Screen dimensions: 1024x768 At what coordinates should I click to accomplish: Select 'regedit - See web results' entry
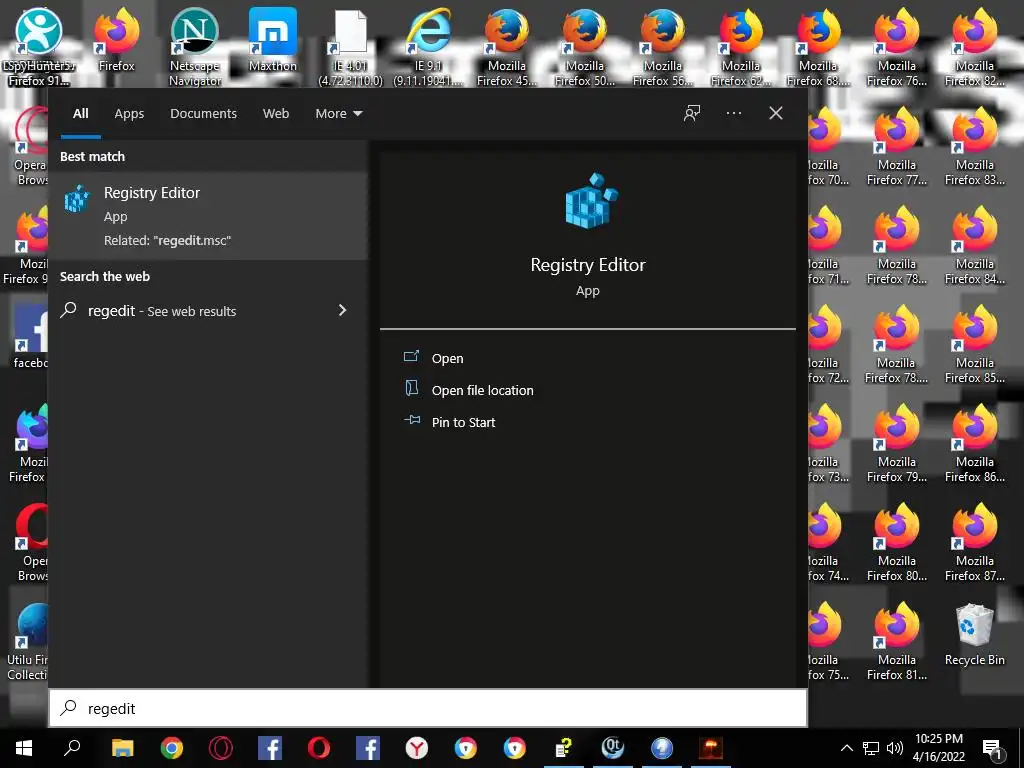pos(208,311)
